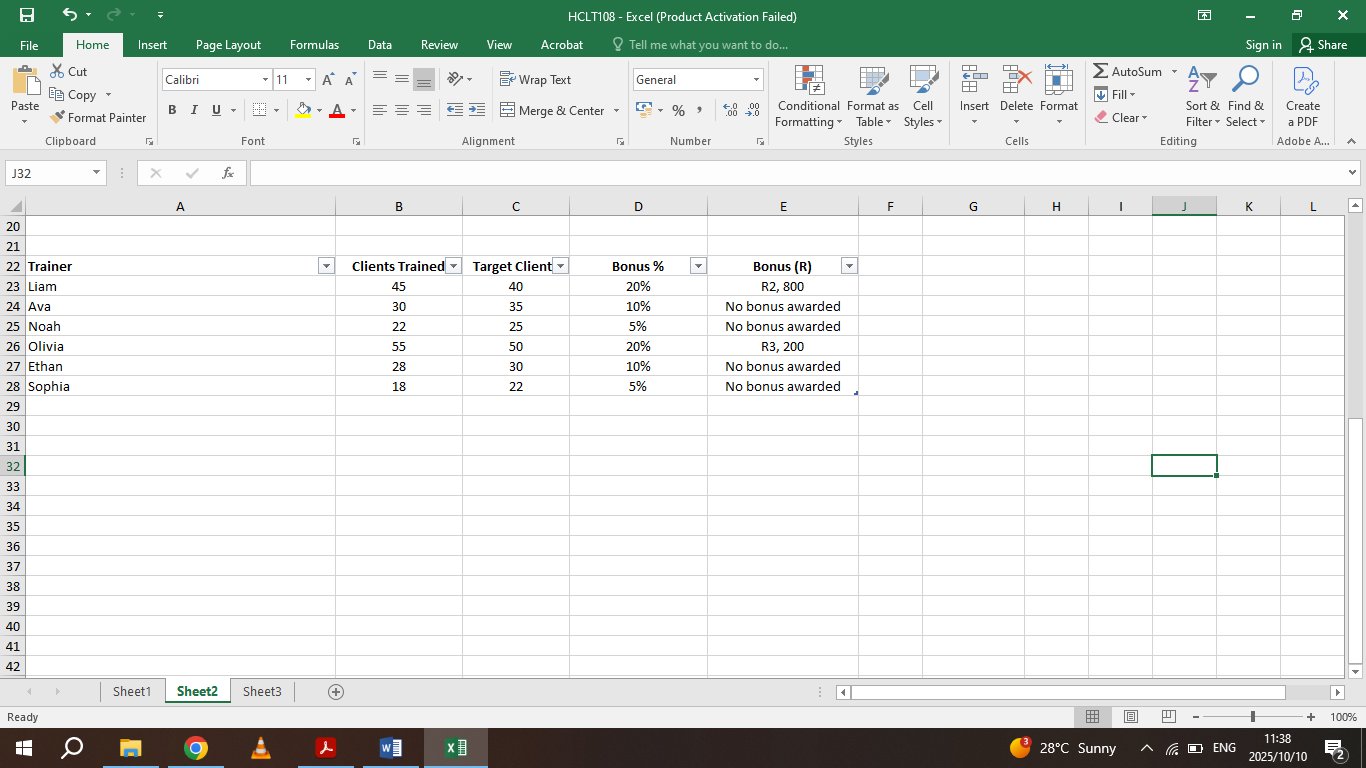Image resolution: width=1366 pixels, height=768 pixels.
Task: Open the font size dropdown
Action: [307, 79]
